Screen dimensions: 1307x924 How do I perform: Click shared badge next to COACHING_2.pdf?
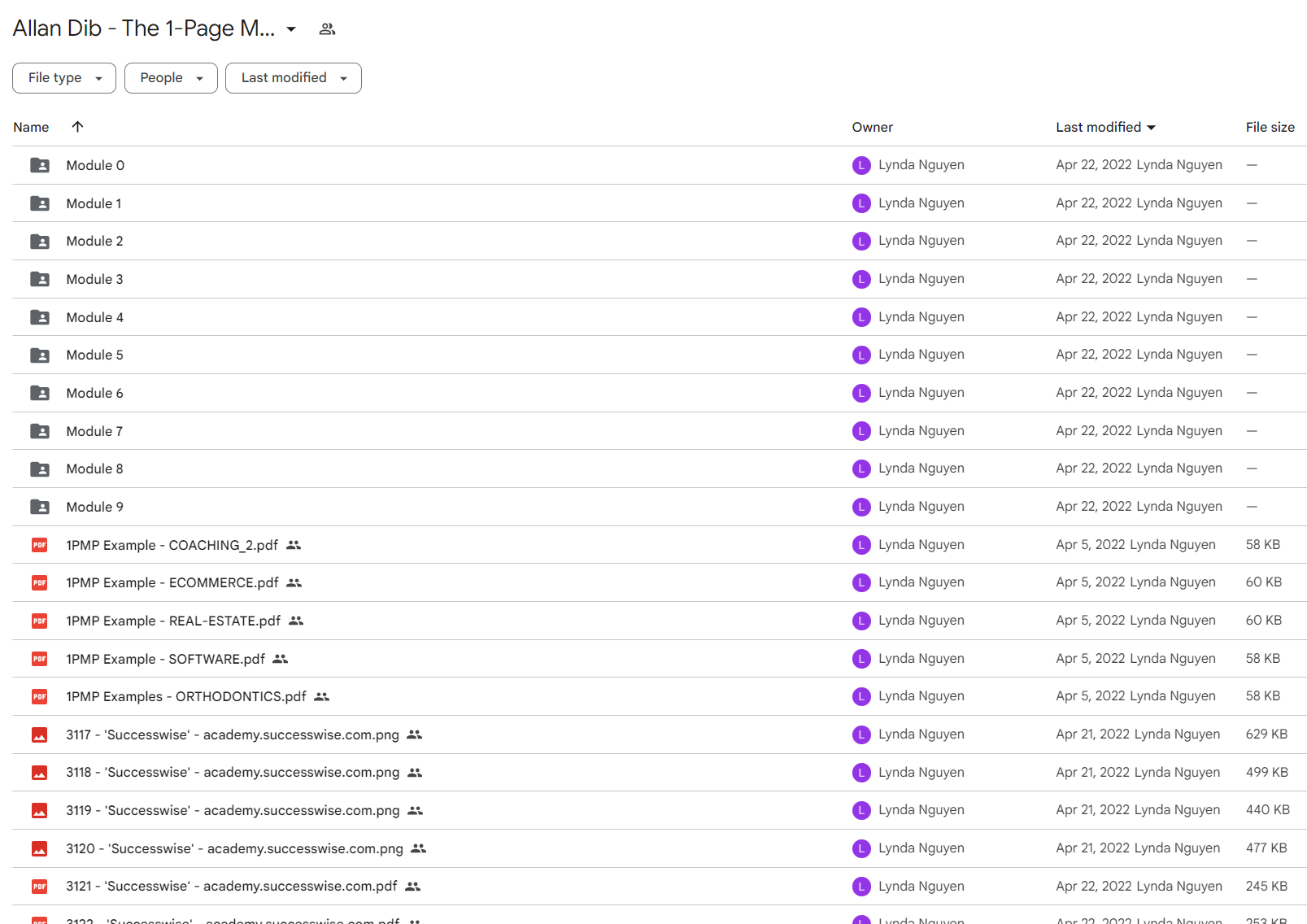pos(294,545)
